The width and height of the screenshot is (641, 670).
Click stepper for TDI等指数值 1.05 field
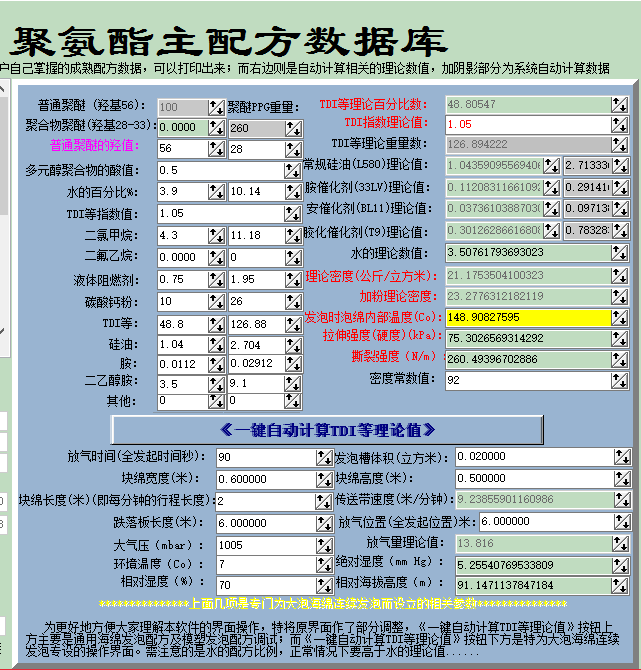(x=293, y=214)
